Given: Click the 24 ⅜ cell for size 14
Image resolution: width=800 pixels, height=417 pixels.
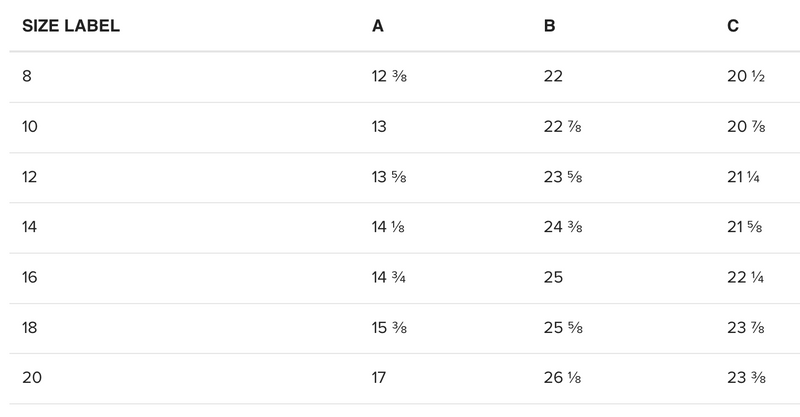Looking at the screenshot, I should (563, 227).
